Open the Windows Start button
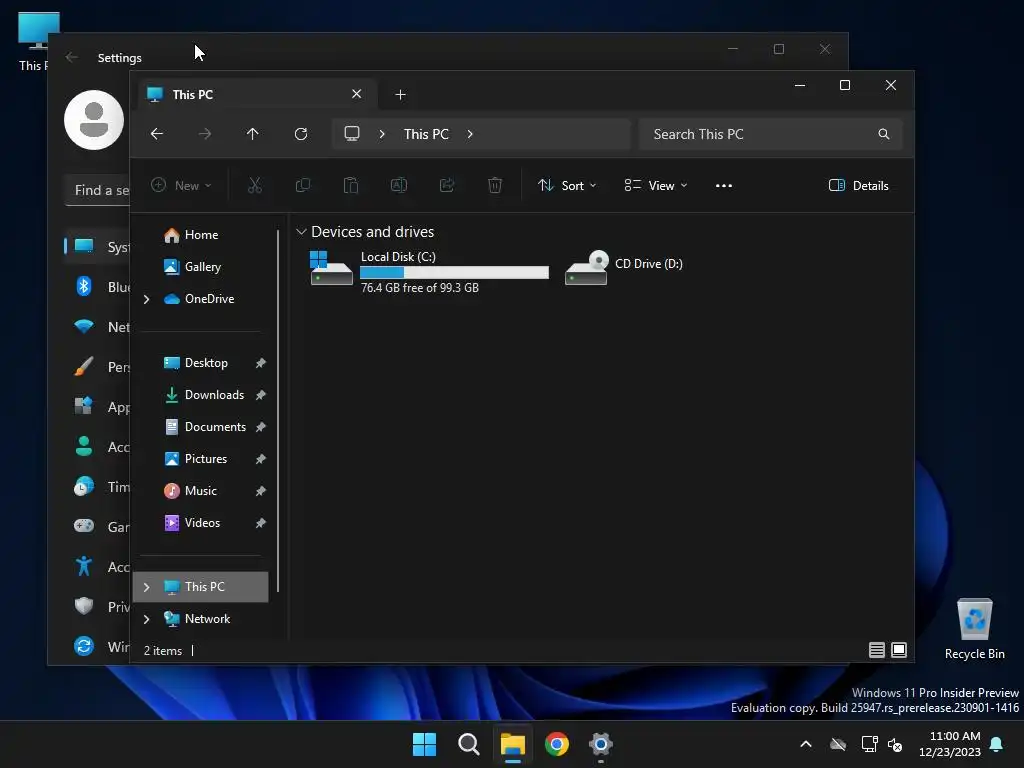1024x768 pixels. tap(424, 744)
